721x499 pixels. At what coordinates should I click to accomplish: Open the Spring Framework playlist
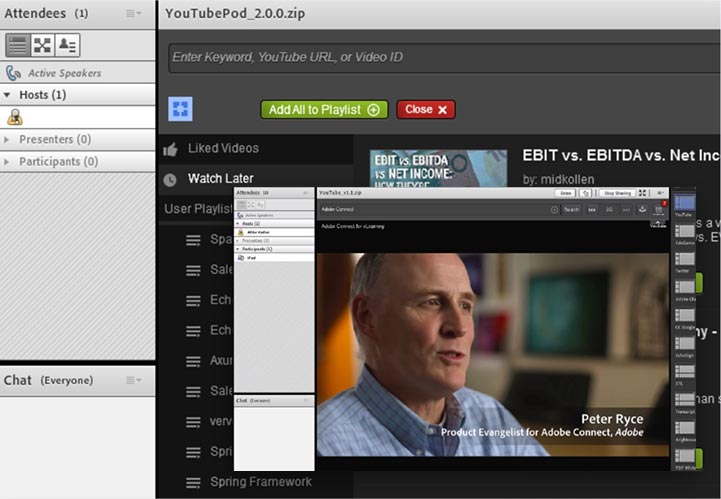point(261,482)
